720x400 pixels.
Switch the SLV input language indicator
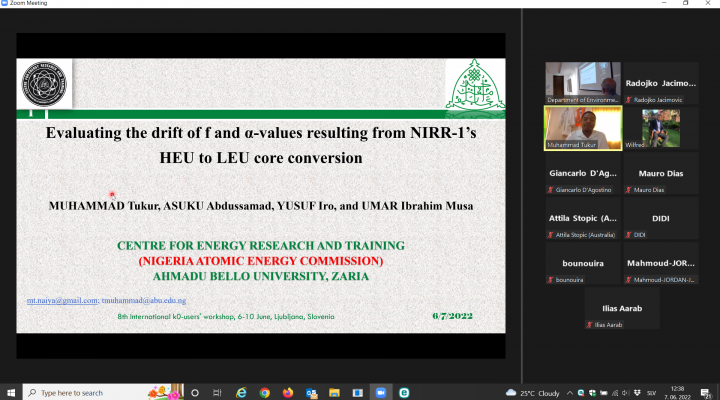[651, 393]
